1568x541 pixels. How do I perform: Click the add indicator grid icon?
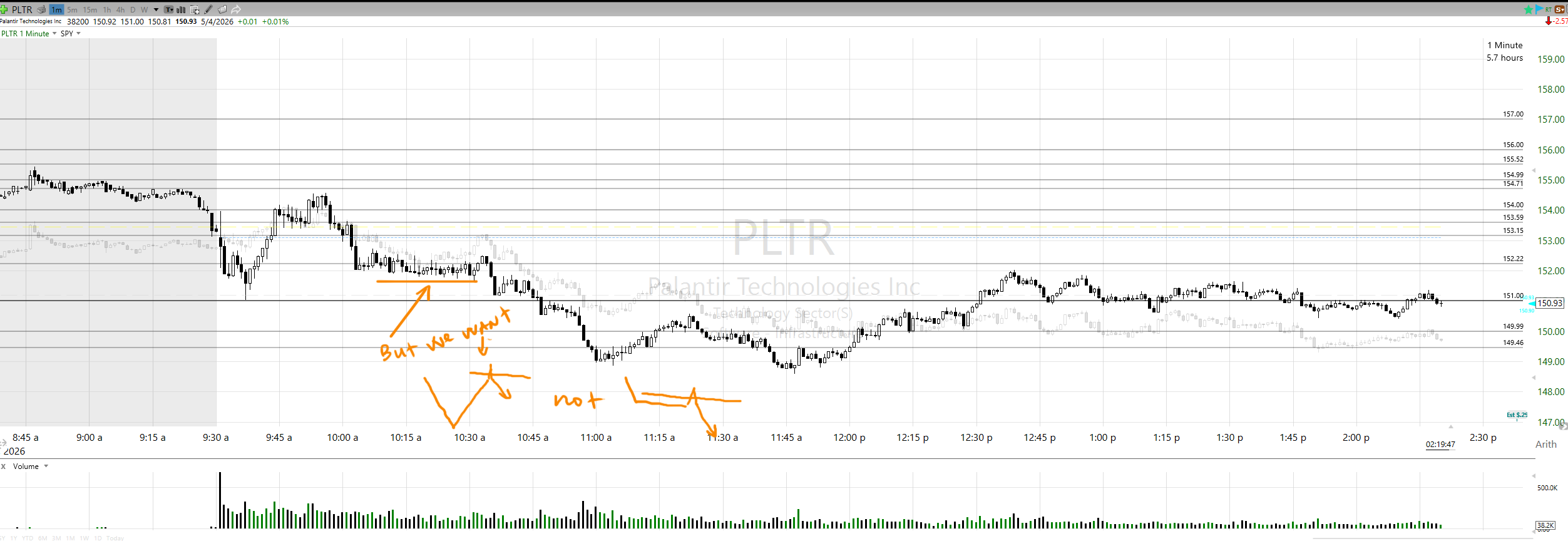point(195,9)
